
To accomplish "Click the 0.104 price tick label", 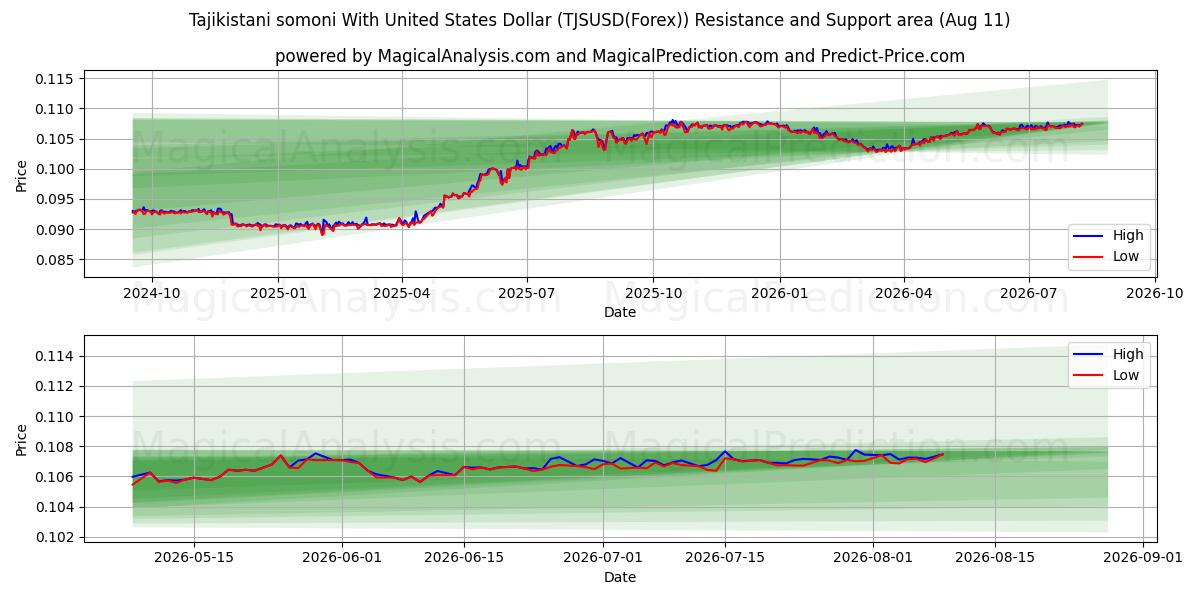I will (x=56, y=507).
